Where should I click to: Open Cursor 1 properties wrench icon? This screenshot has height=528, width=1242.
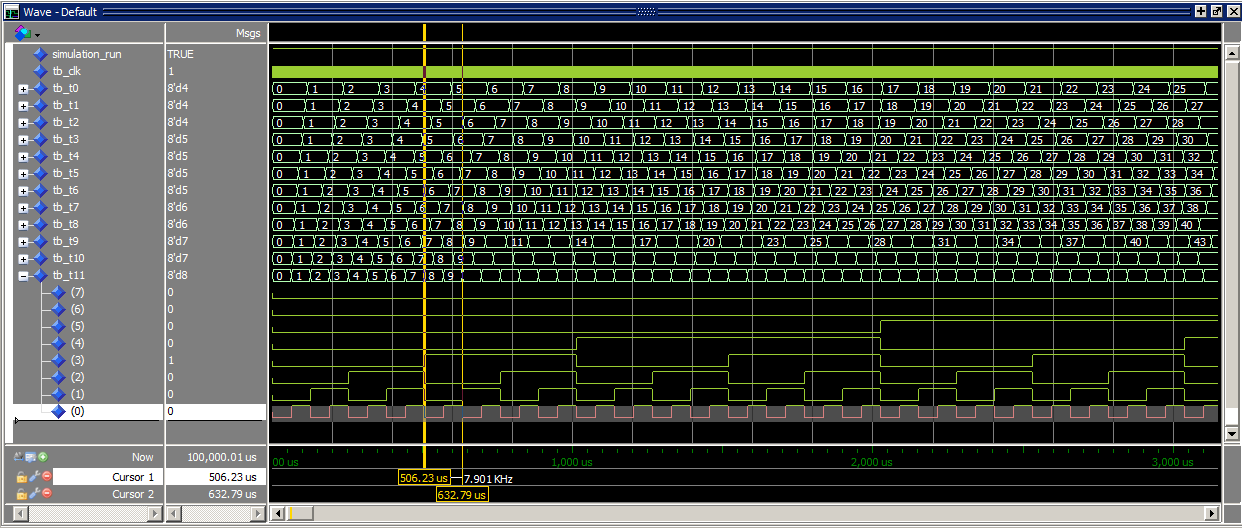tap(34, 477)
